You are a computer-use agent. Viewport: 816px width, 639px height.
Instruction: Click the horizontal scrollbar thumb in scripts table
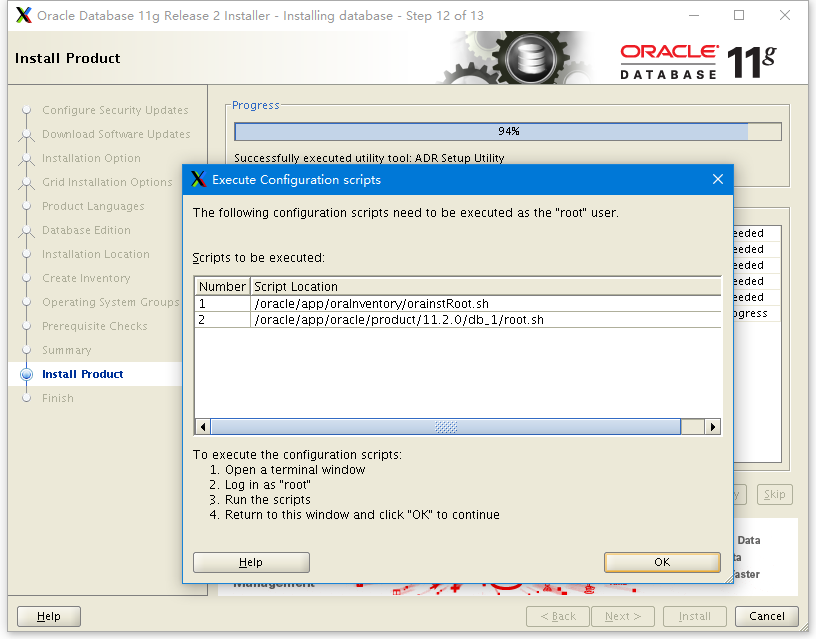pos(445,427)
